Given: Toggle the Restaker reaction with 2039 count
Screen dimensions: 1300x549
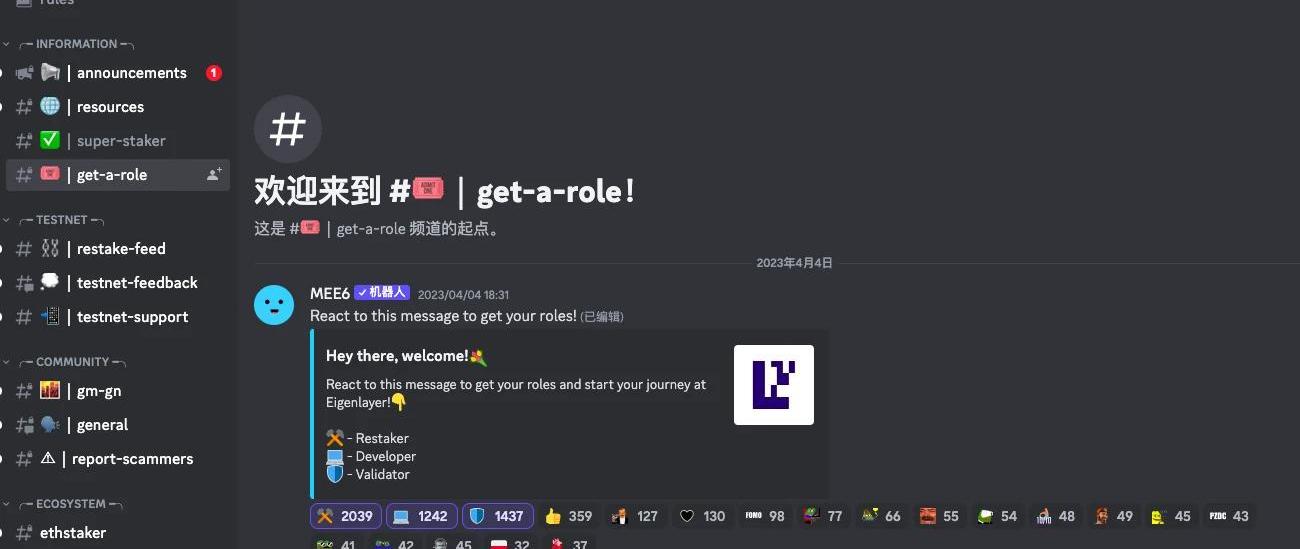Looking at the screenshot, I should point(346,516).
